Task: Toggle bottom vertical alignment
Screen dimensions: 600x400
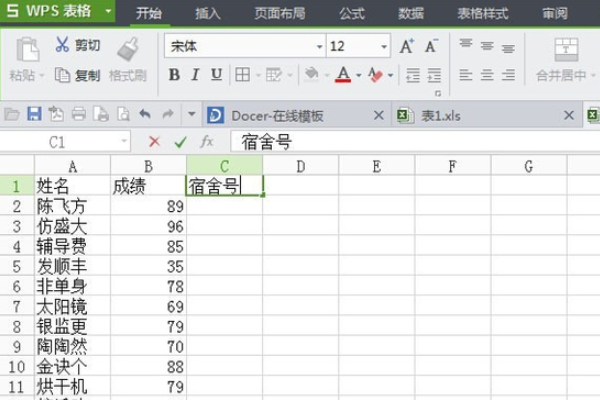Action: [508, 49]
